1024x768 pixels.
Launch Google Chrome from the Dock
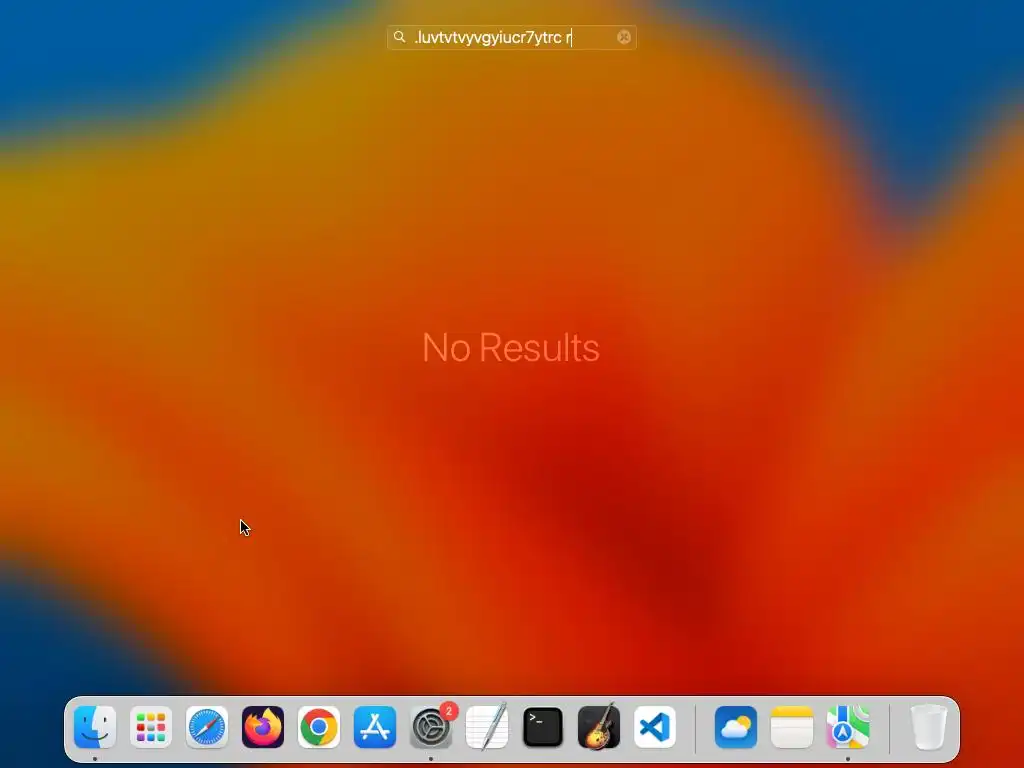pyautogui.click(x=319, y=727)
